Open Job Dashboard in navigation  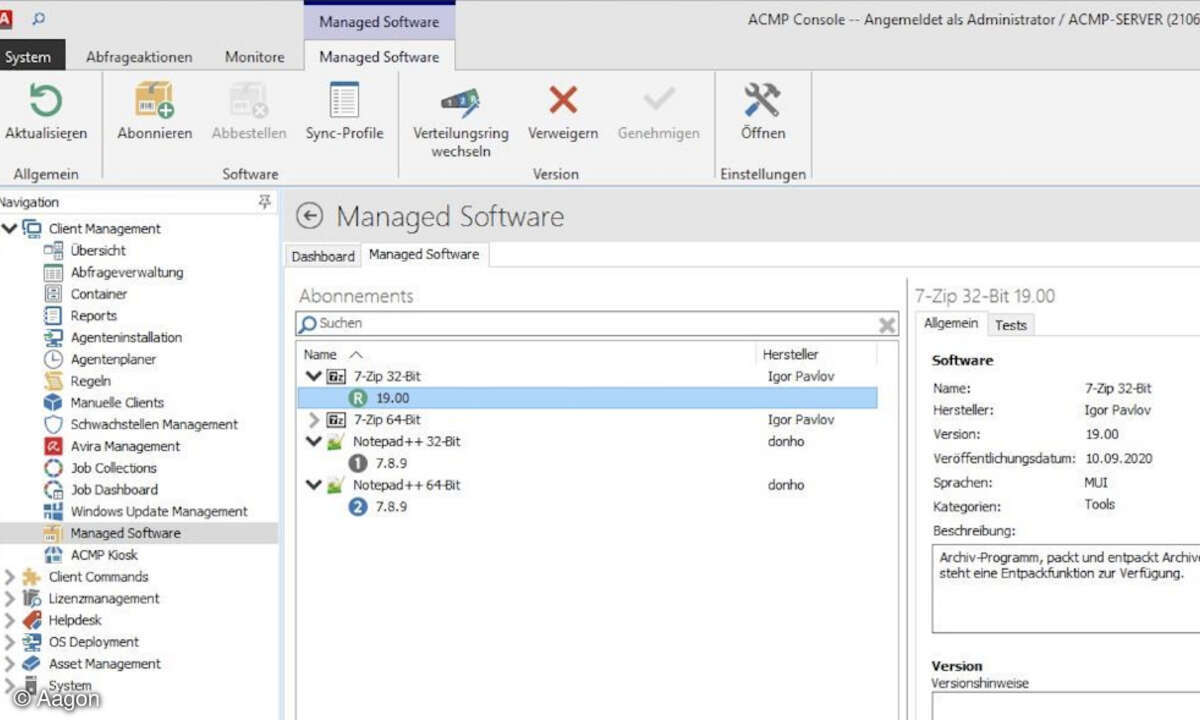coord(114,489)
